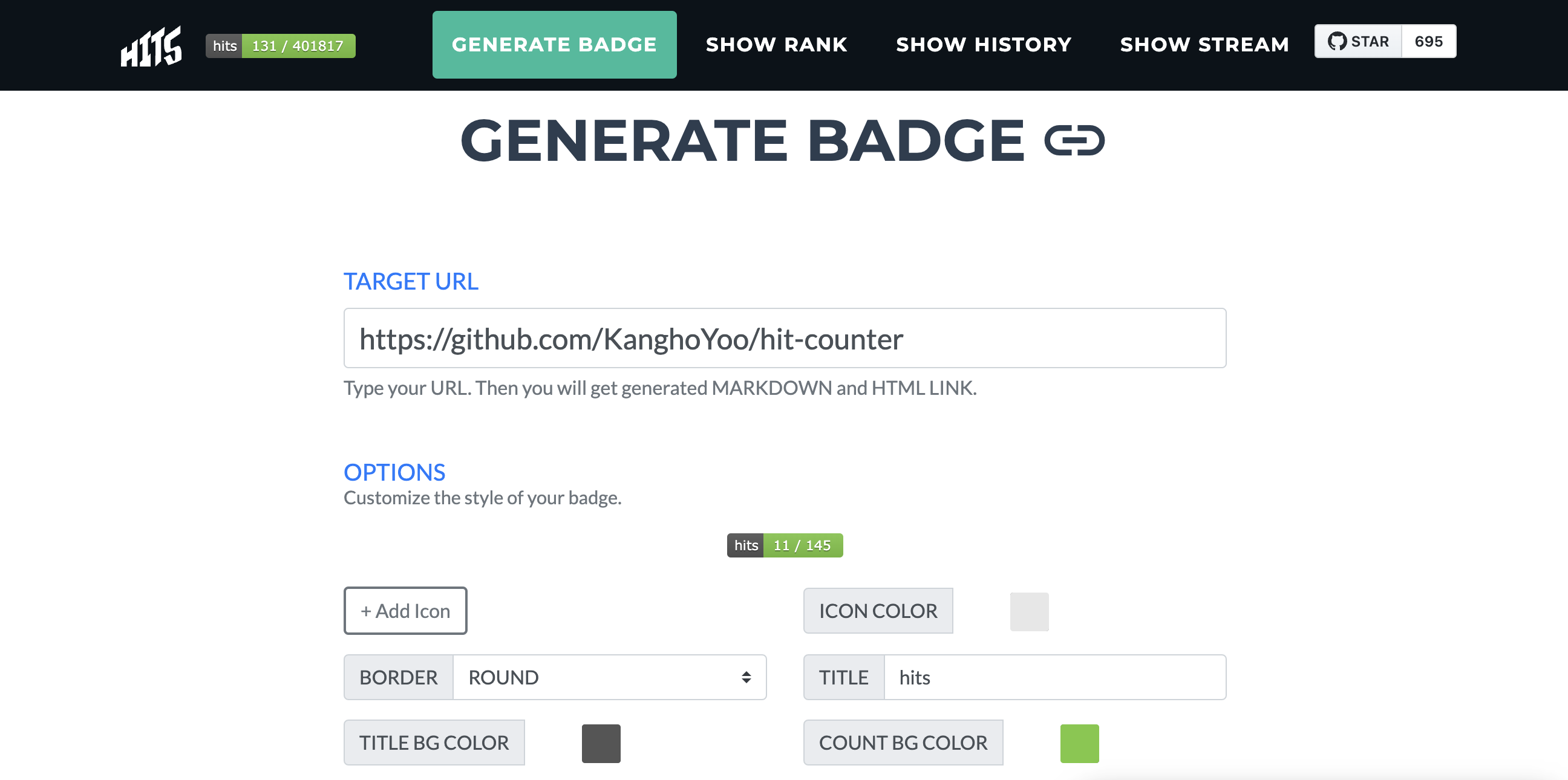Focus the Target URL input field
The height and width of the screenshot is (780, 1568).
tap(784, 338)
